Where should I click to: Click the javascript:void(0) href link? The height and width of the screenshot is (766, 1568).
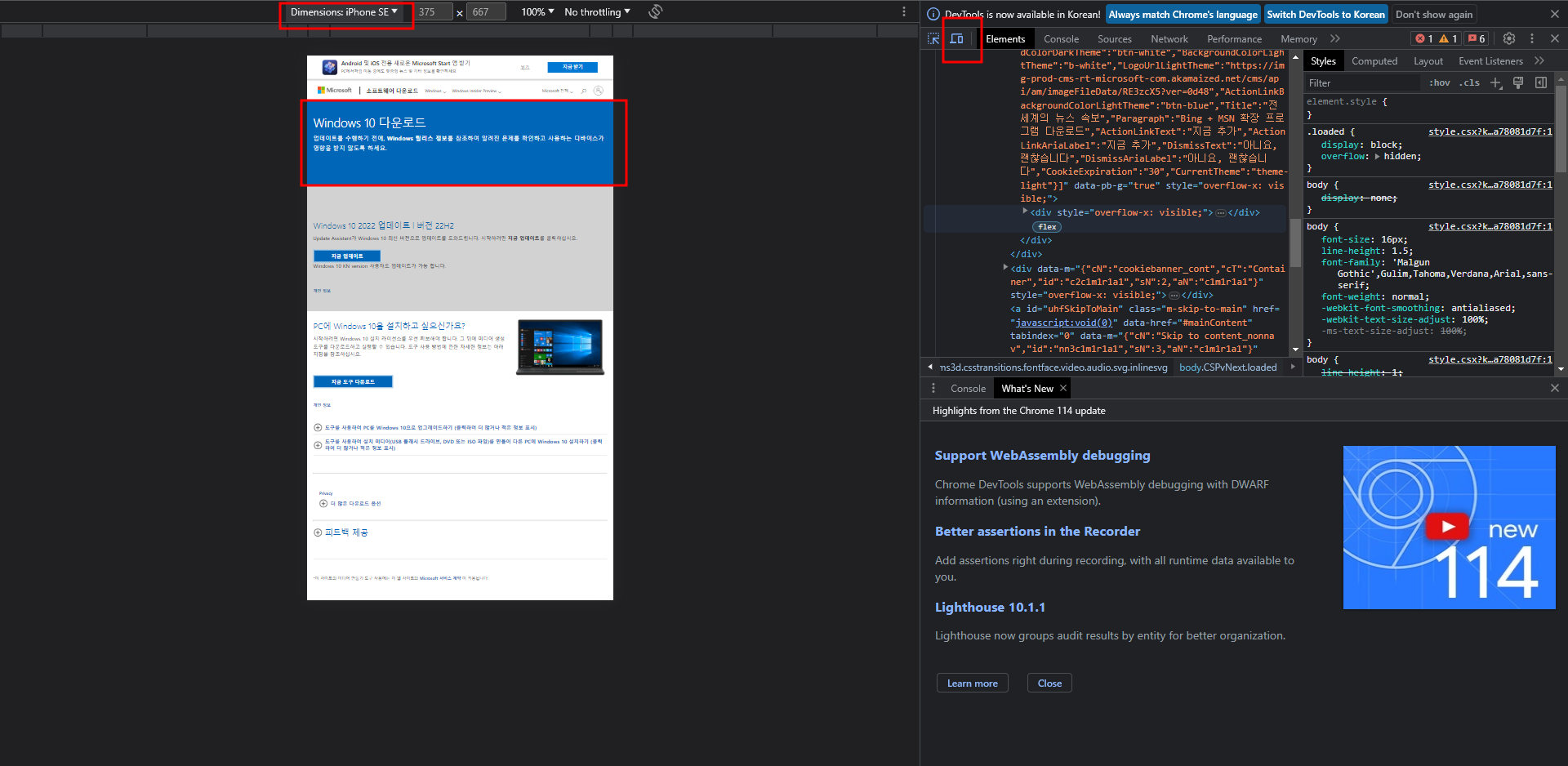[1064, 323]
